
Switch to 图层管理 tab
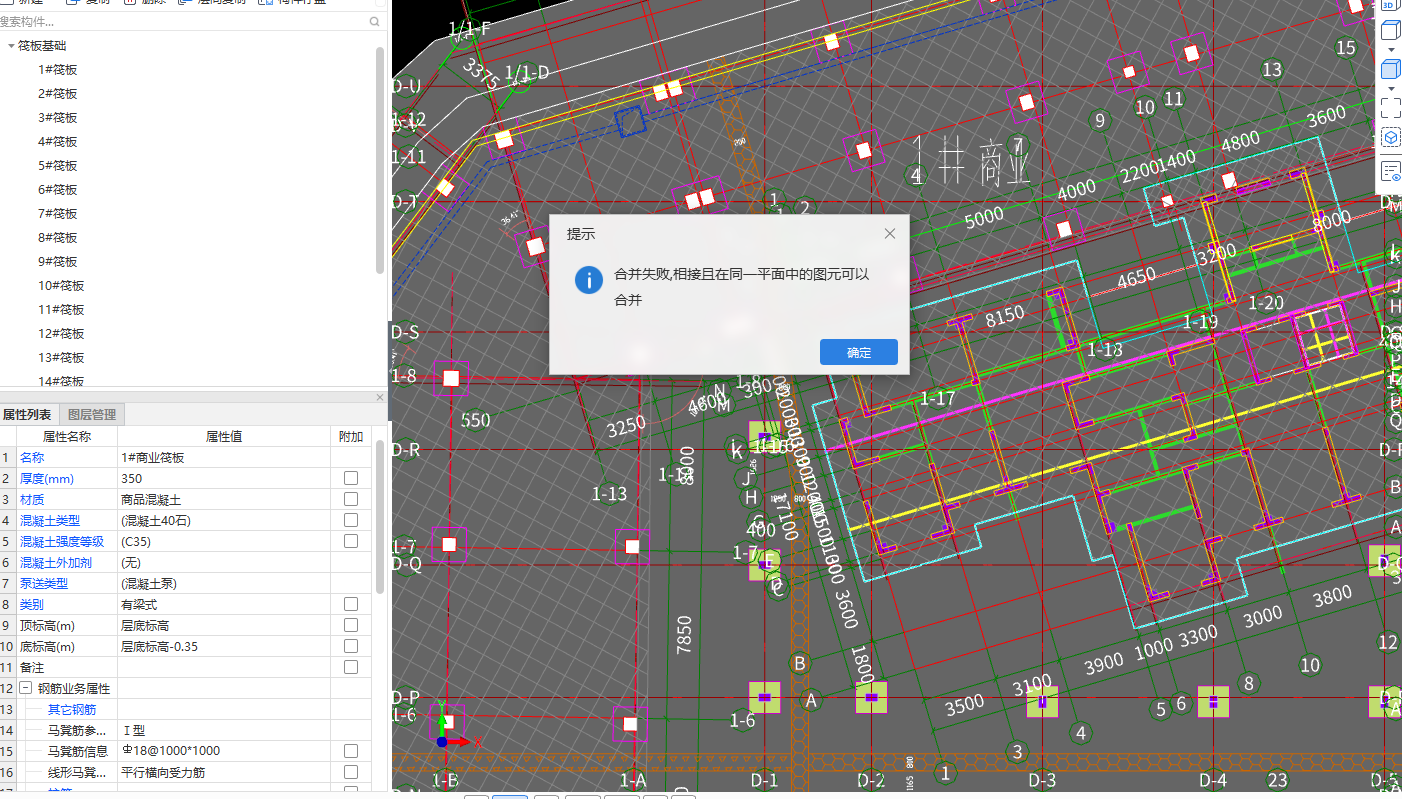click(92, 415)
